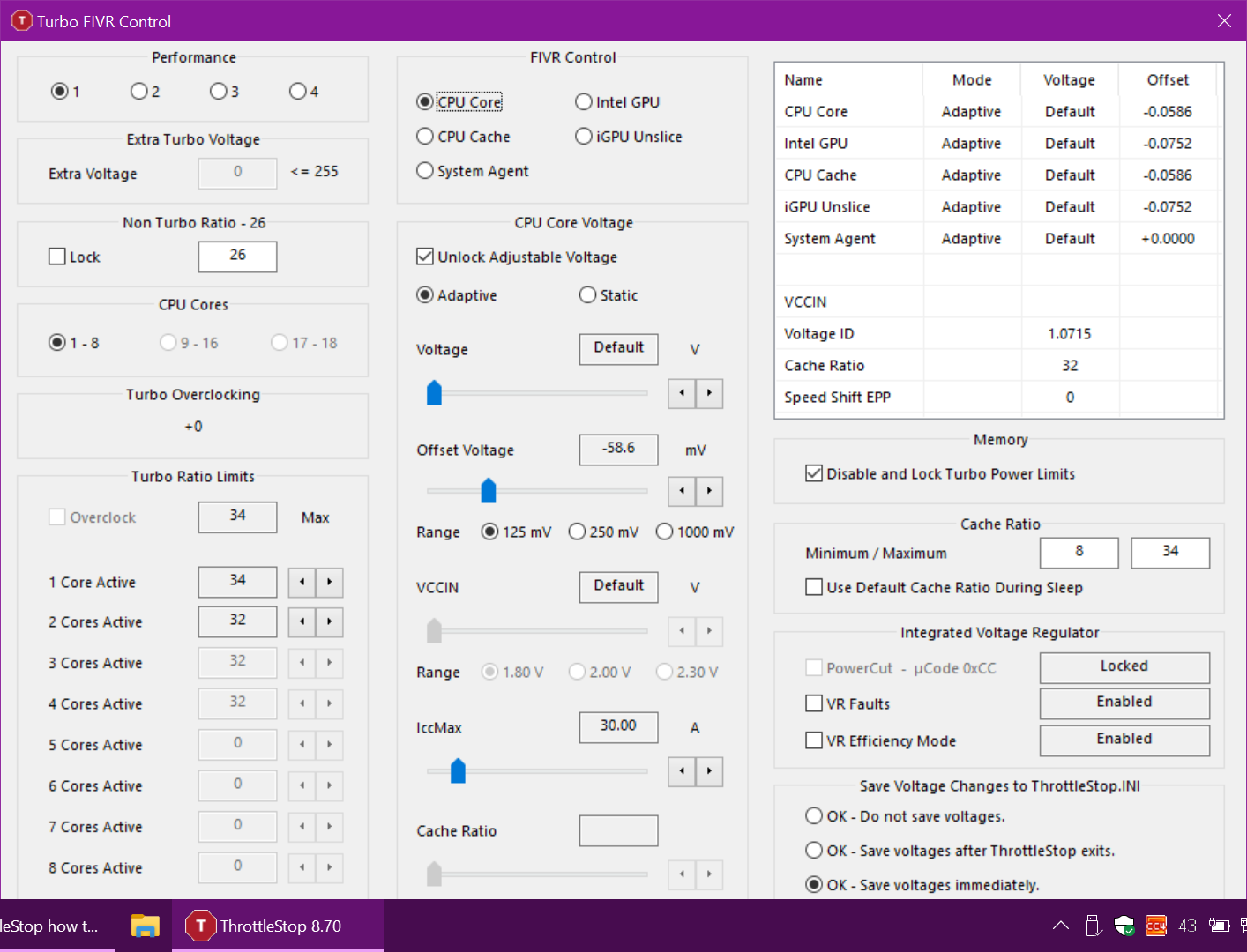Viewport: 1247px width, 952px height.
Task: Click the ThrottleStop 8.70 taskbar button
Action: pyautogui.click(x=278, y=926)
